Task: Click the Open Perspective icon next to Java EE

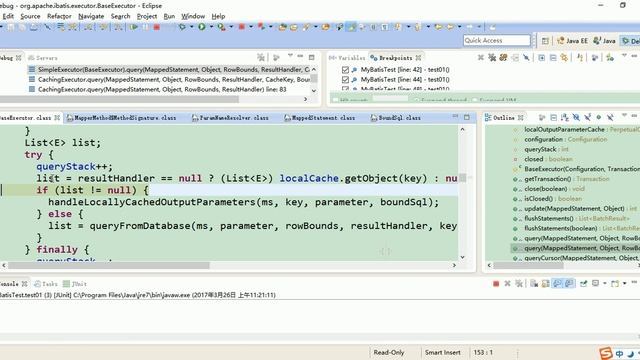Action: coord(545,40)
